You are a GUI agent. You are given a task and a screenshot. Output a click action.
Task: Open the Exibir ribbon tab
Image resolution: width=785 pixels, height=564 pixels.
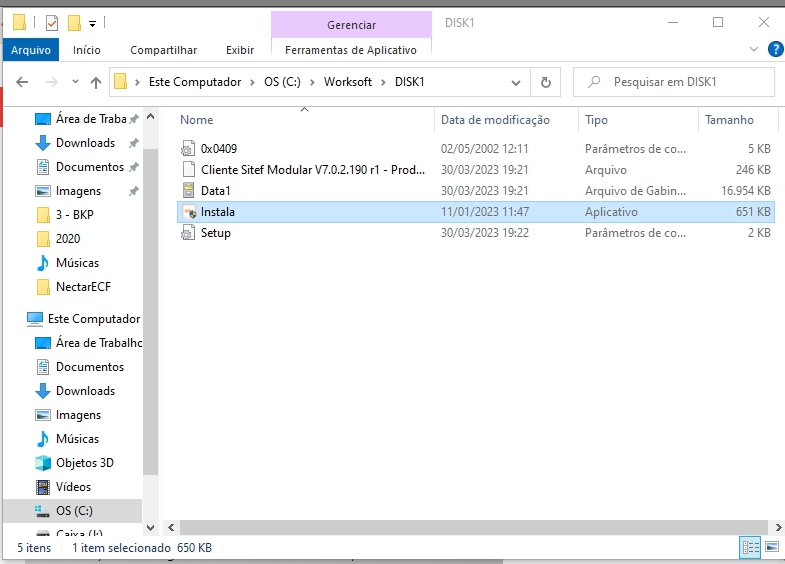tap(239, 50)
